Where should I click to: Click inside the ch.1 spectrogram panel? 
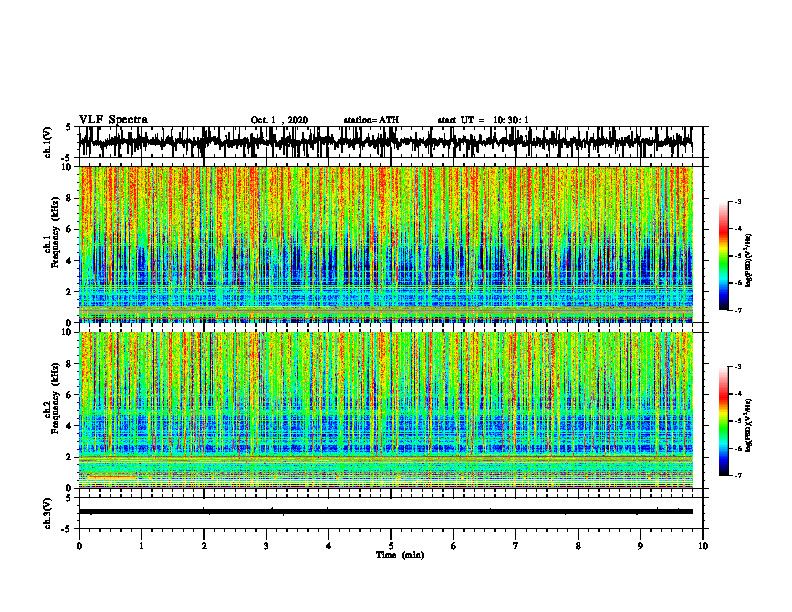pyautogui.click(x=385, y=244)
